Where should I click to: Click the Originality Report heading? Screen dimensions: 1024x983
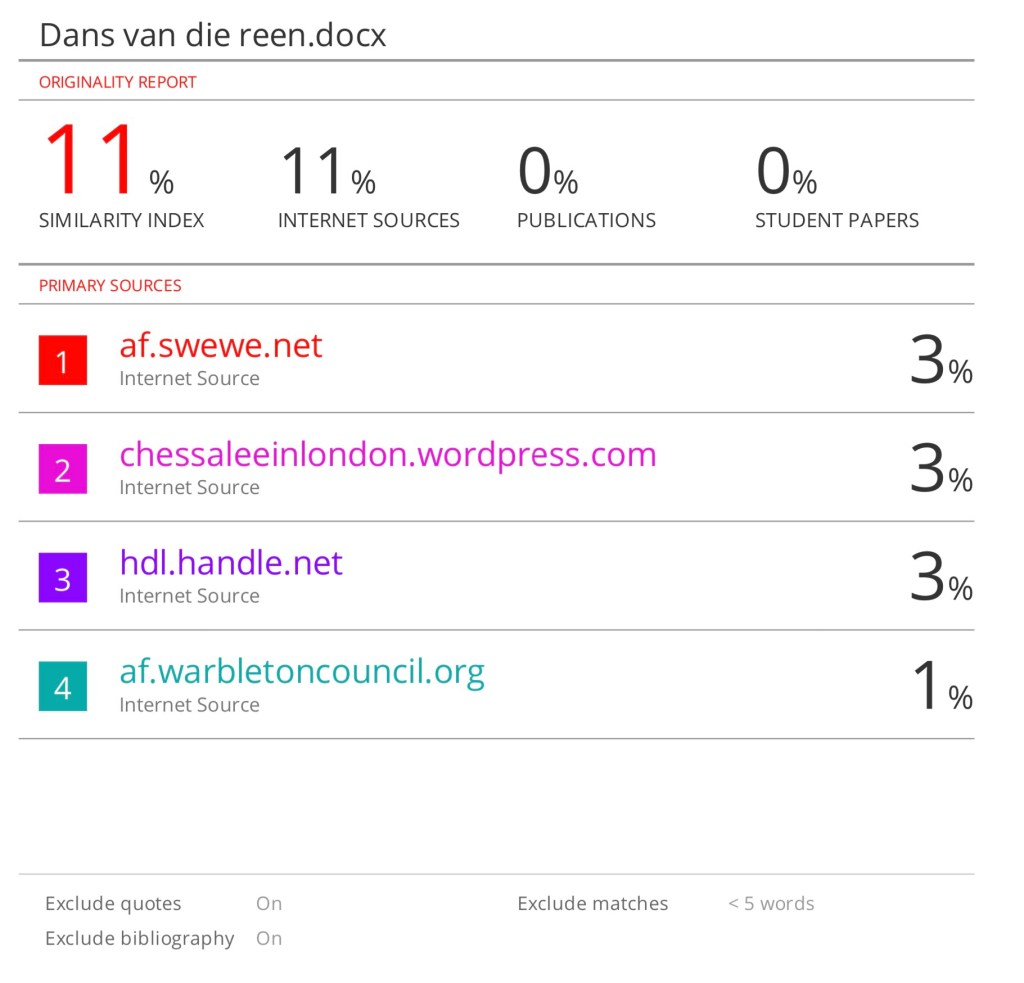point(118,82)
